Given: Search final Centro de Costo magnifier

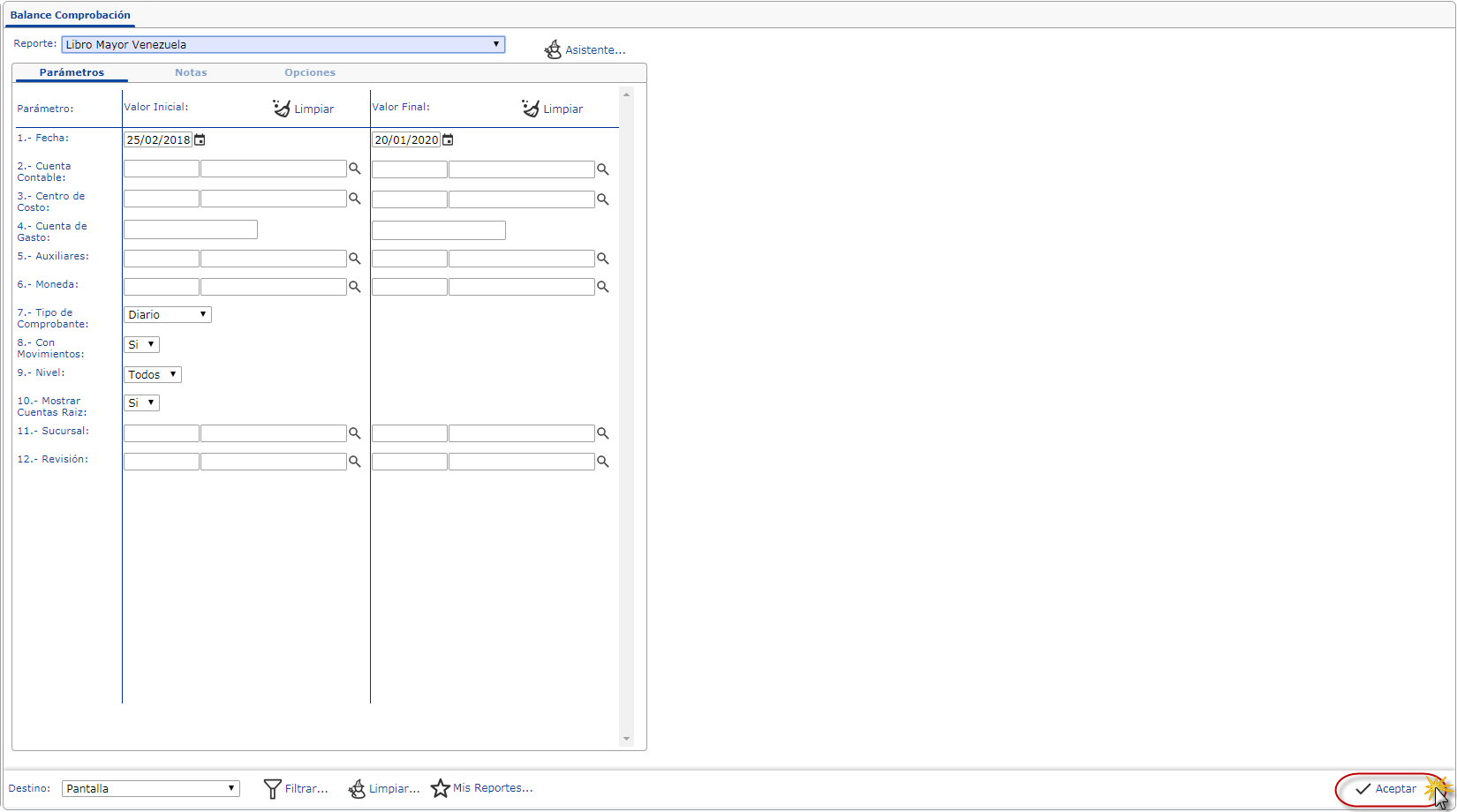Looking at the screenshot, I should 602,199.
